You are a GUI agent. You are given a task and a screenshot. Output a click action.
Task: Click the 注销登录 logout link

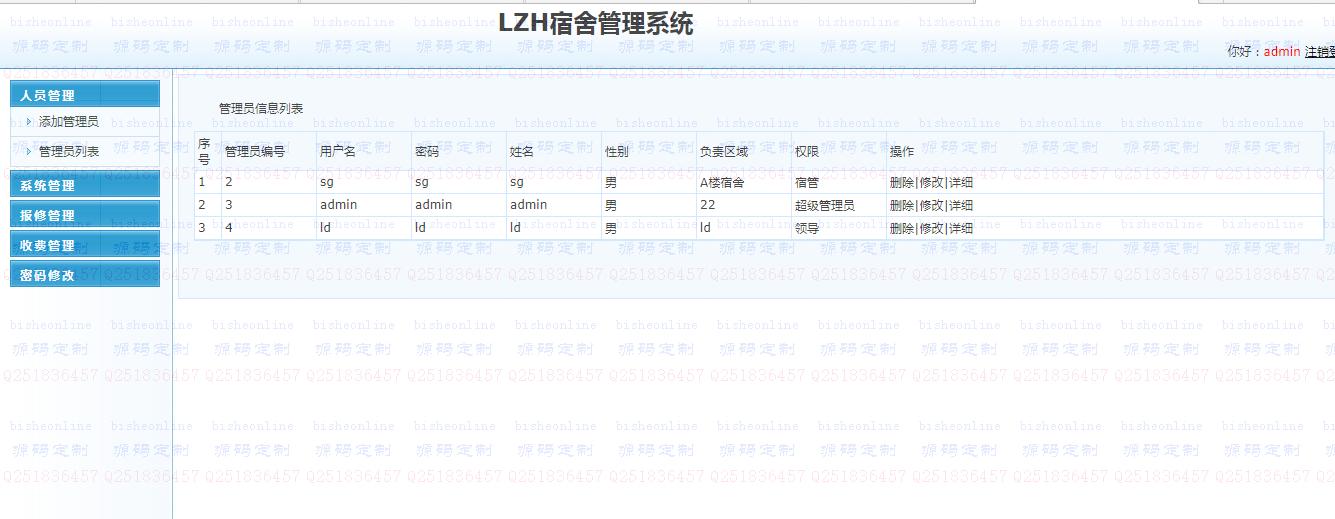point(1320,52)
